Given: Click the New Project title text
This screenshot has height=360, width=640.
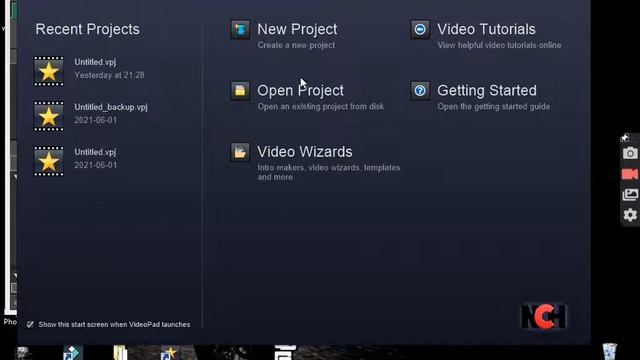Looking at the screenshot, I should 297,29.
